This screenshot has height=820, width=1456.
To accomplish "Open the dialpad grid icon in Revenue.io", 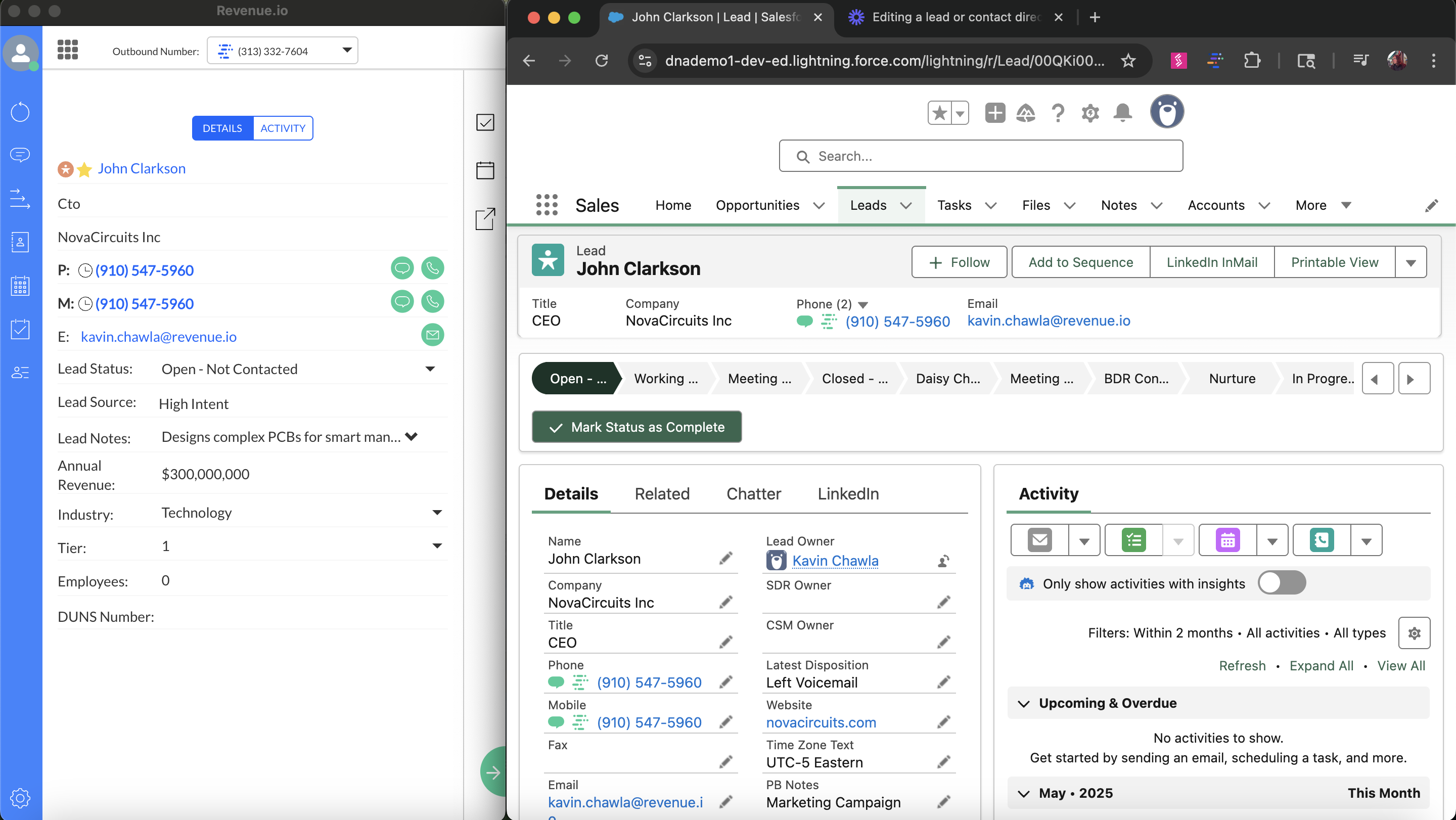I will 68,50.
